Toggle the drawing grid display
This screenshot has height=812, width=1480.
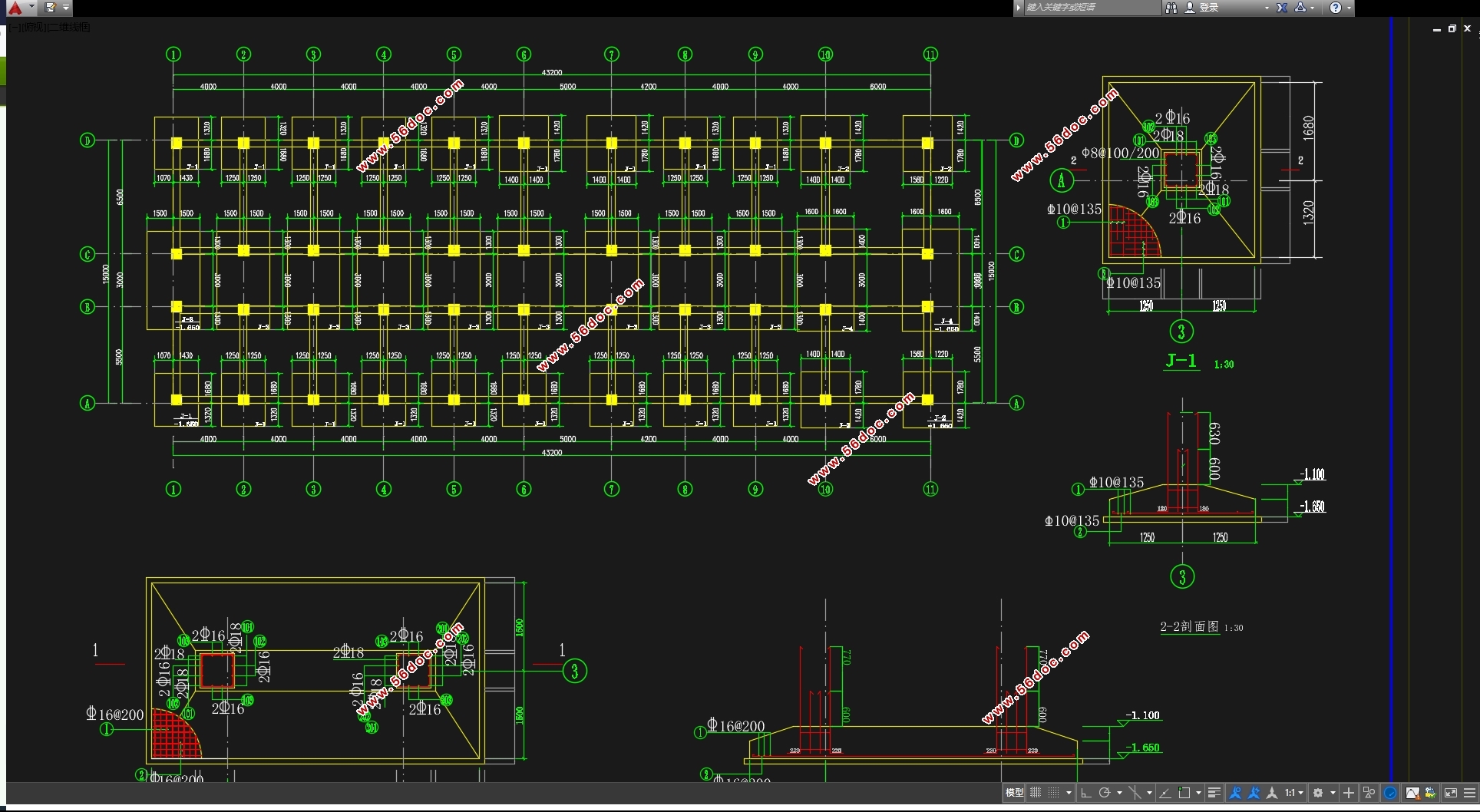click(1036, 793)
